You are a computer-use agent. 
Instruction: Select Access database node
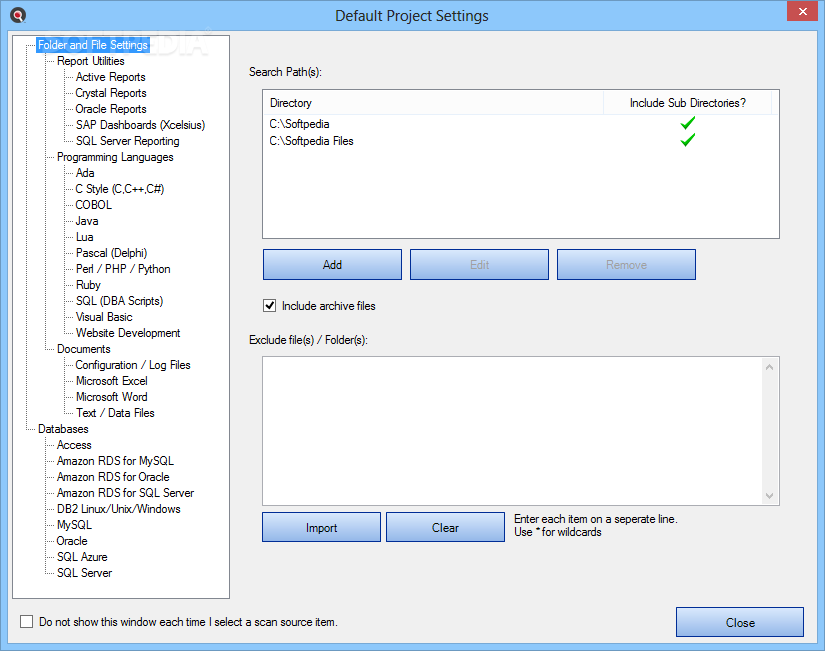click(x=74, y=445)
